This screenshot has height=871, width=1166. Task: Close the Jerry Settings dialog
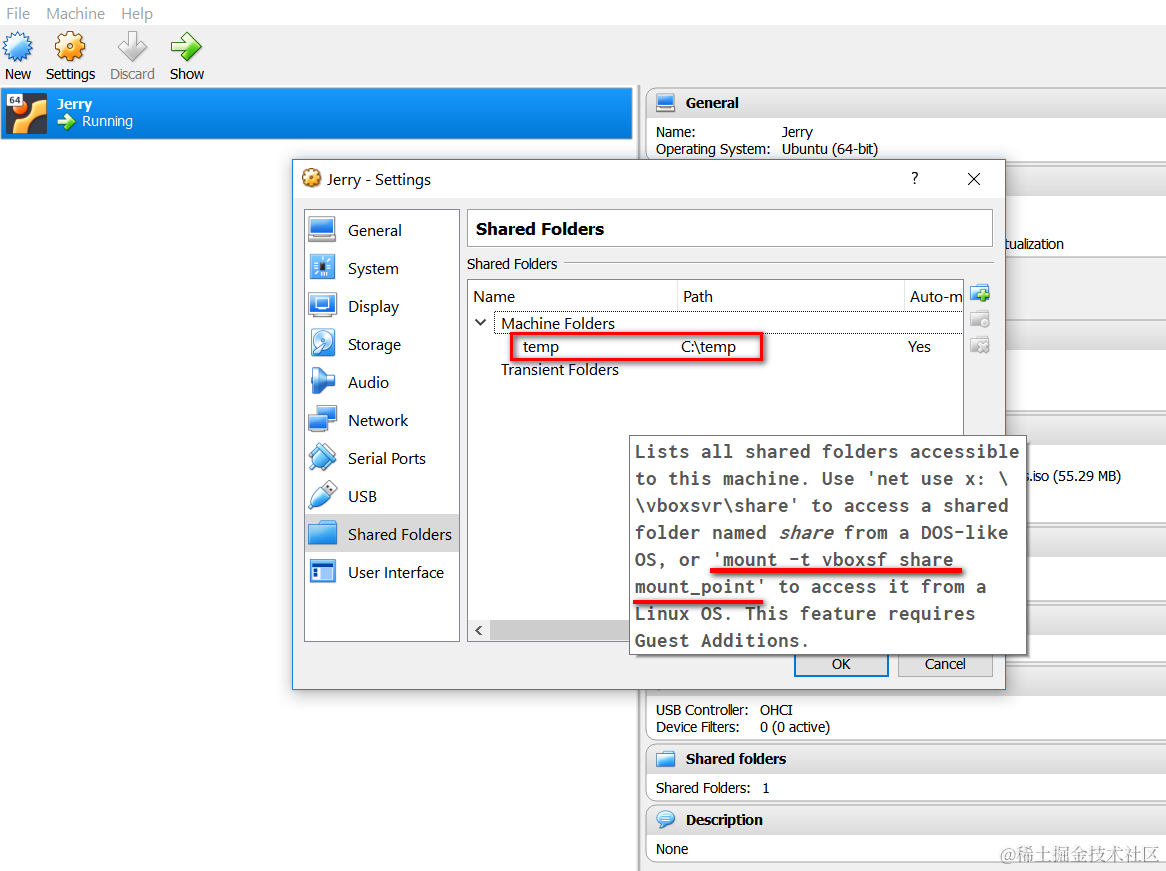point(973,179)
